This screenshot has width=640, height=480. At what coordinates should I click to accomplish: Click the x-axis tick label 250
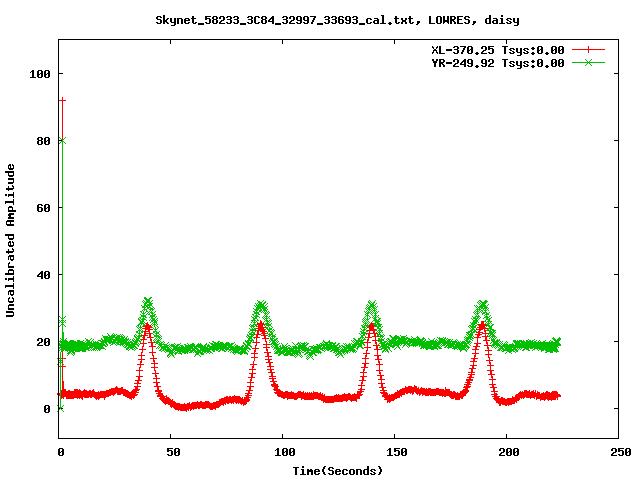coord(621,452)
